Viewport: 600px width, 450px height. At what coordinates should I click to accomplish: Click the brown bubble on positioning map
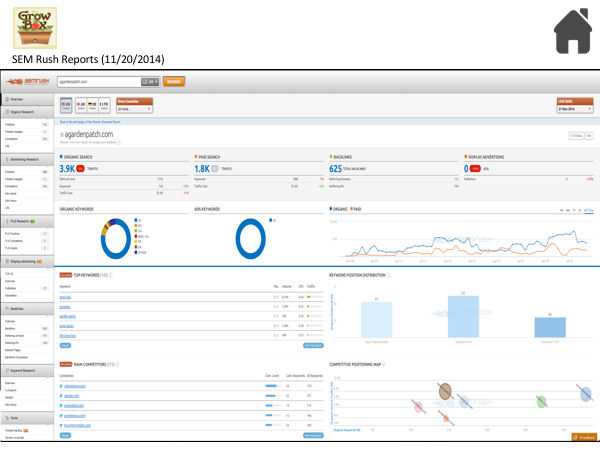pos(445,391)
